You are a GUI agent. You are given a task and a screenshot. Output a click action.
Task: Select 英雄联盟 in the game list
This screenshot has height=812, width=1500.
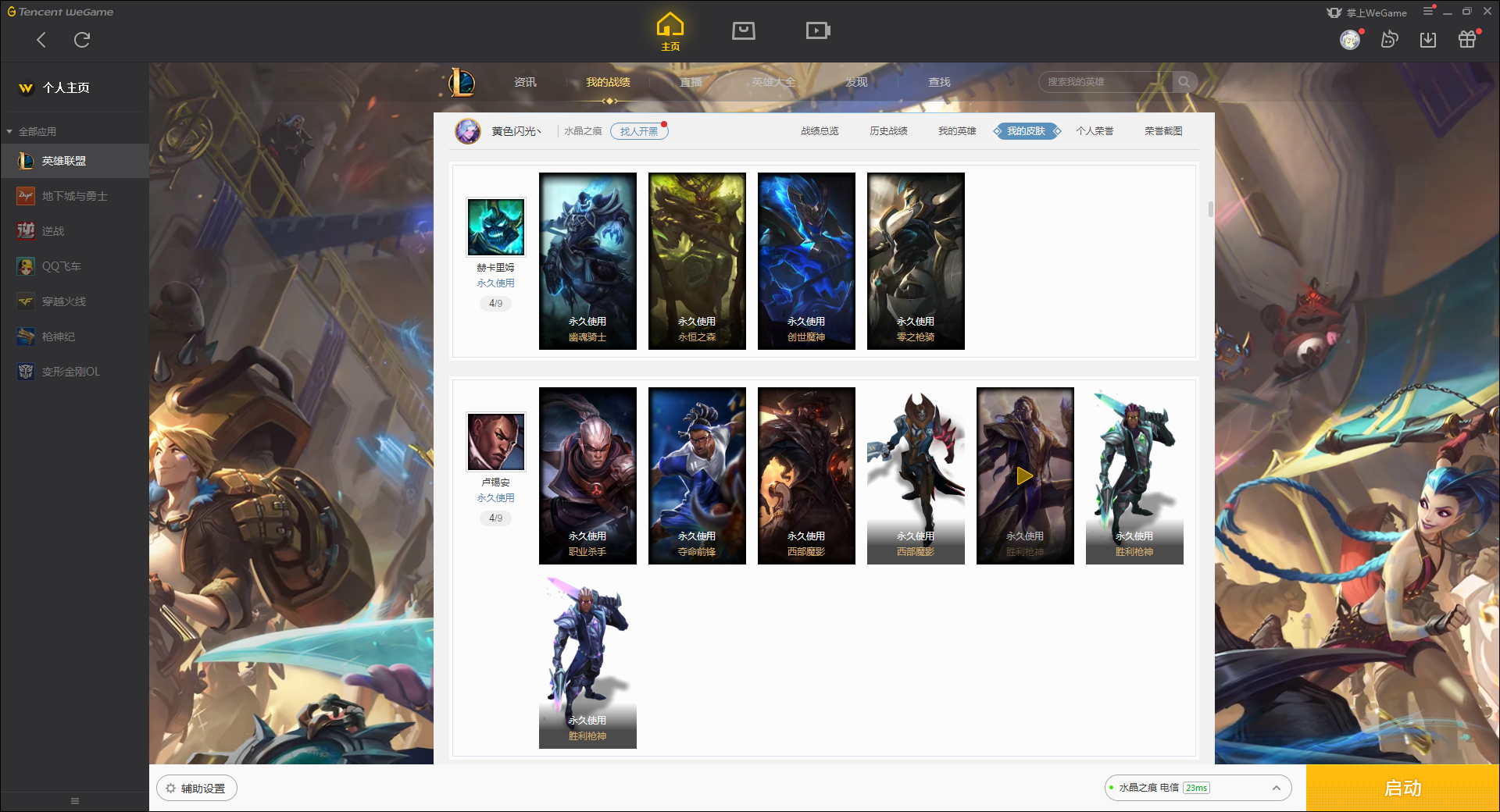pyautogui.click(x=74, y=161)
